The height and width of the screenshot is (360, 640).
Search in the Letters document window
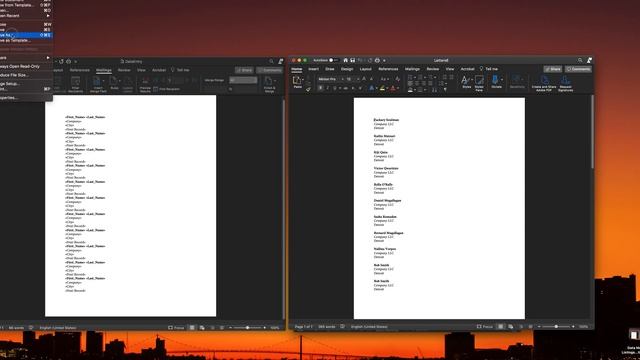(x=580, y=60)
